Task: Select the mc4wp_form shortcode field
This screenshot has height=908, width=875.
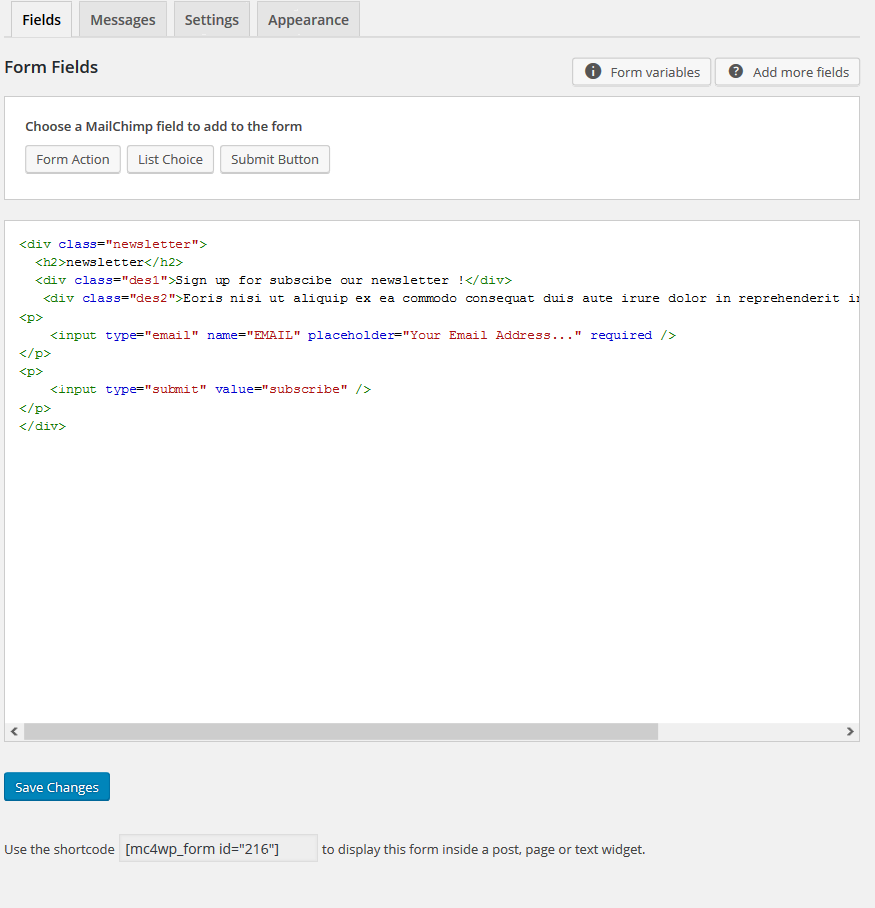Action: point(218,848)
